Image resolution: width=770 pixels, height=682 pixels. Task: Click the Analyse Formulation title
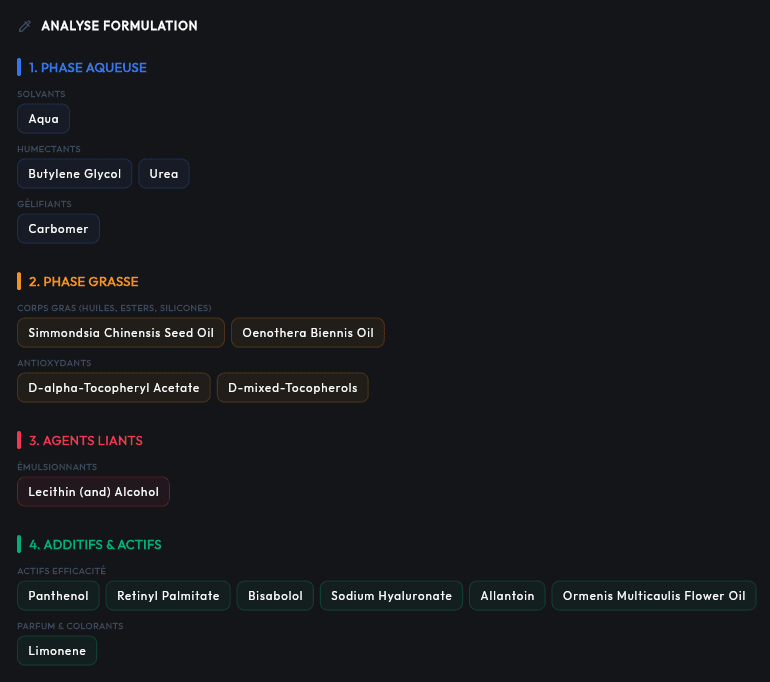coord(119,26)
